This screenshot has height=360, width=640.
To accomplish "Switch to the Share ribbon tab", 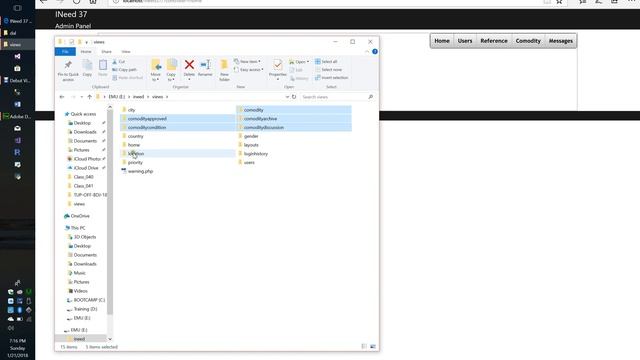I will [107, 51].
